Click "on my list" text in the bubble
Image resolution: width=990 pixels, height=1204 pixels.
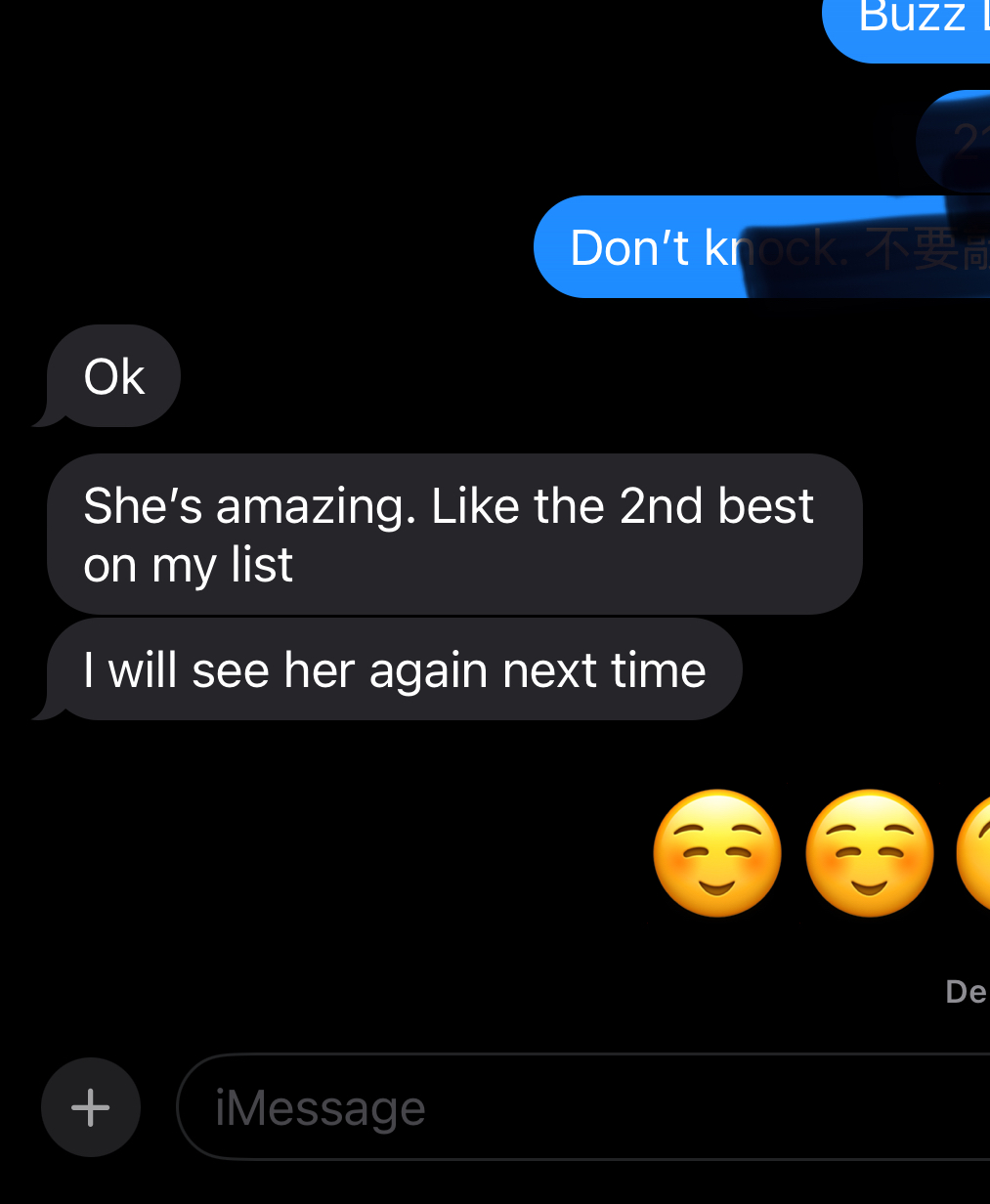(x=189, y=565)
